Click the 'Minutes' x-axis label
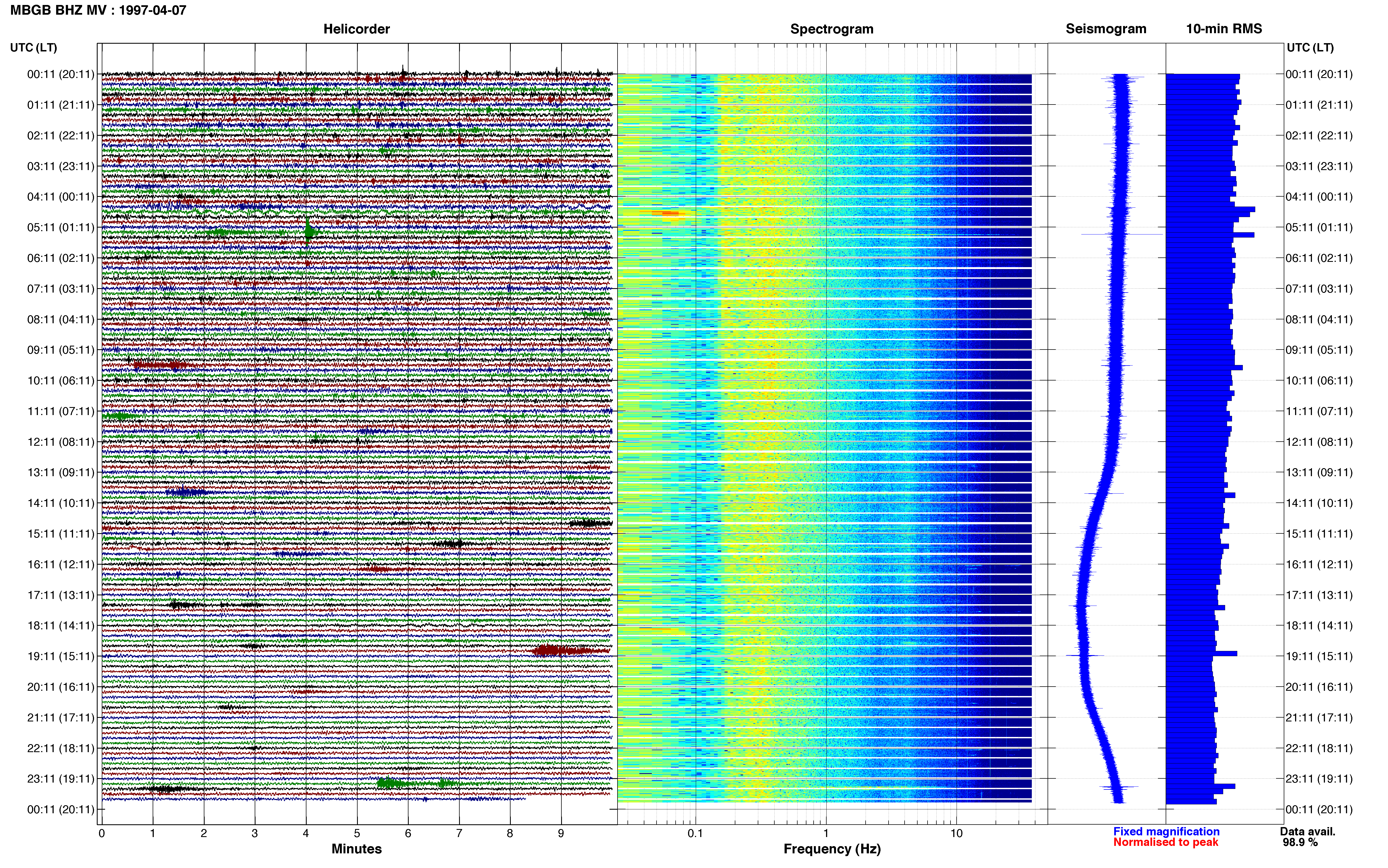This screenshot has height=868, width=1388. point(356,849)
